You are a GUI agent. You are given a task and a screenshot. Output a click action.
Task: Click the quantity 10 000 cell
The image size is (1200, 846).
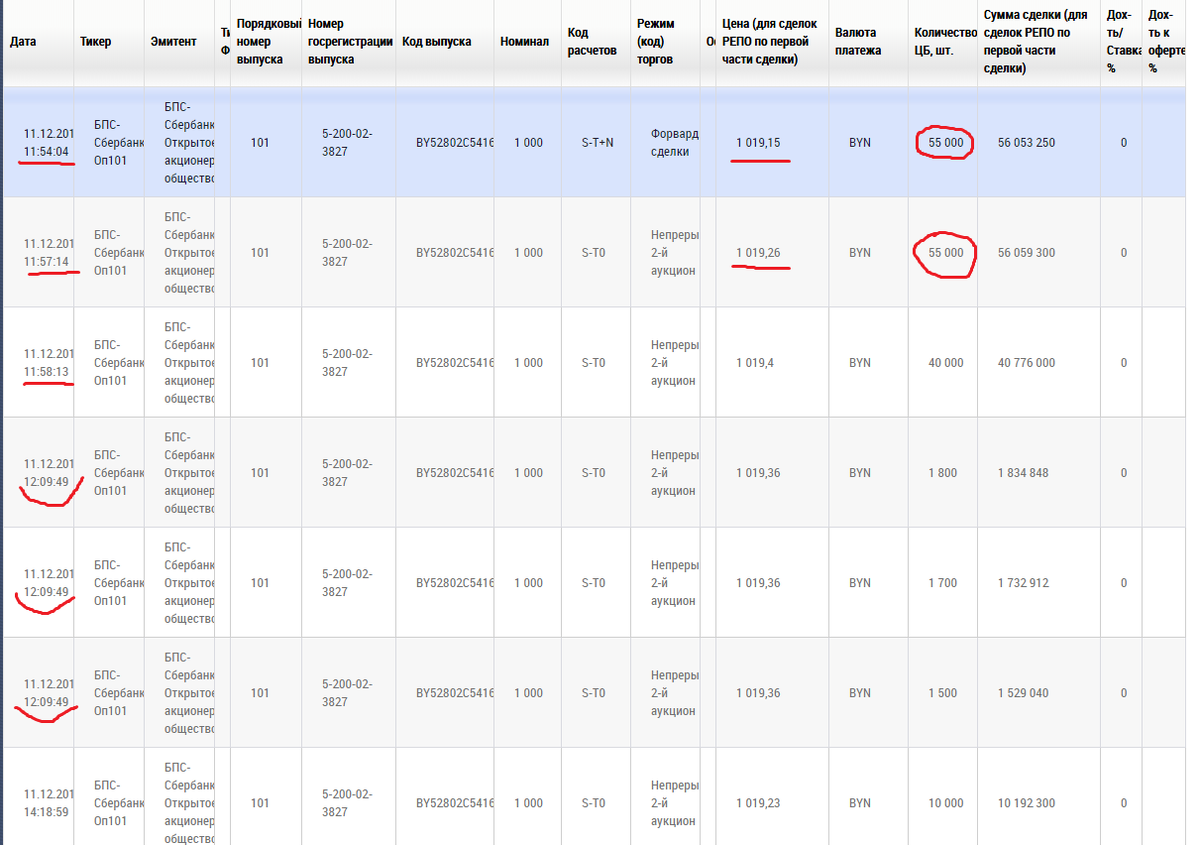(x=946, y=803)
